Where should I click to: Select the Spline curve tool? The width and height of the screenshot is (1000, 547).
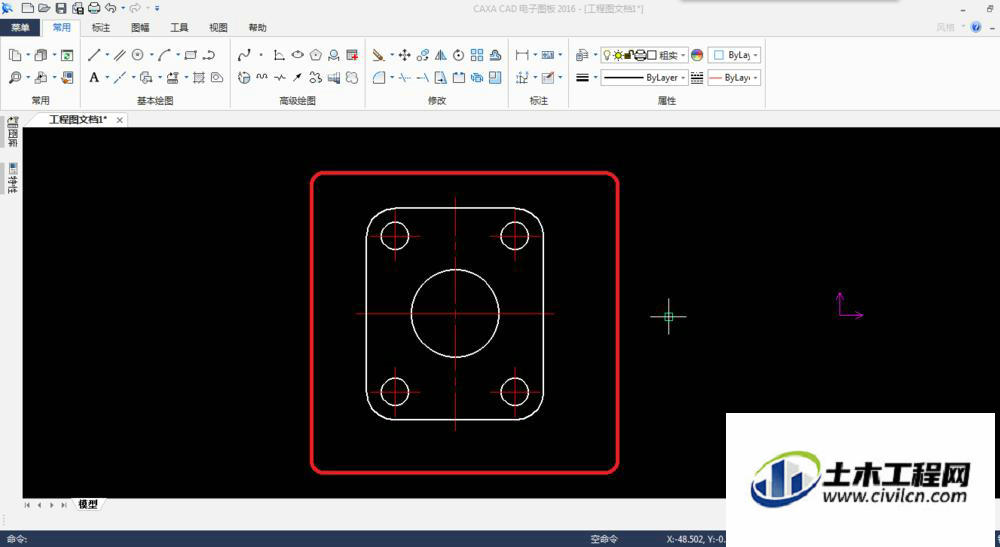244,55
